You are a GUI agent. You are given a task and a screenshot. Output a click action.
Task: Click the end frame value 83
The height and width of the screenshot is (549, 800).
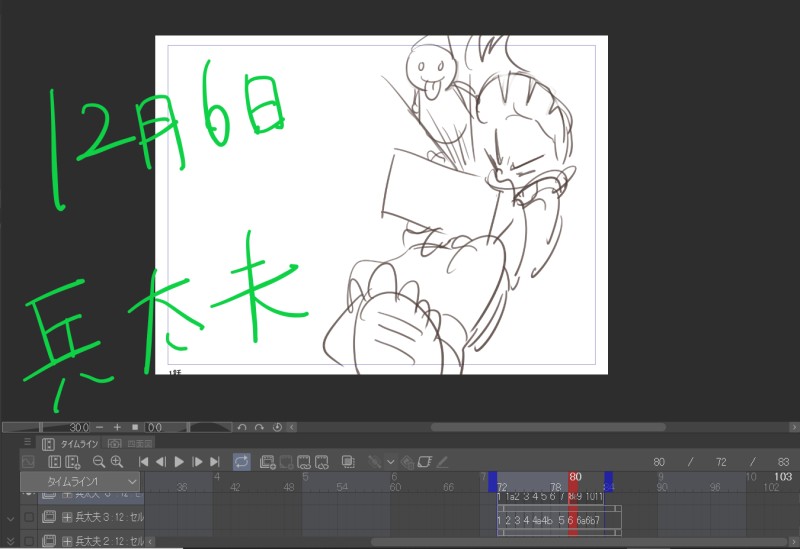(x=783, y=462)
